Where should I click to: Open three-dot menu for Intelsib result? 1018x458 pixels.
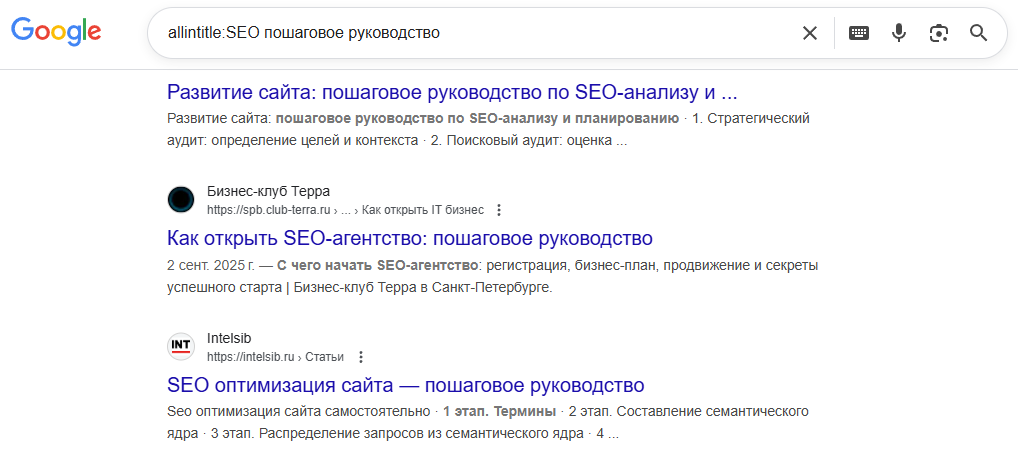(x=361, y=356)
